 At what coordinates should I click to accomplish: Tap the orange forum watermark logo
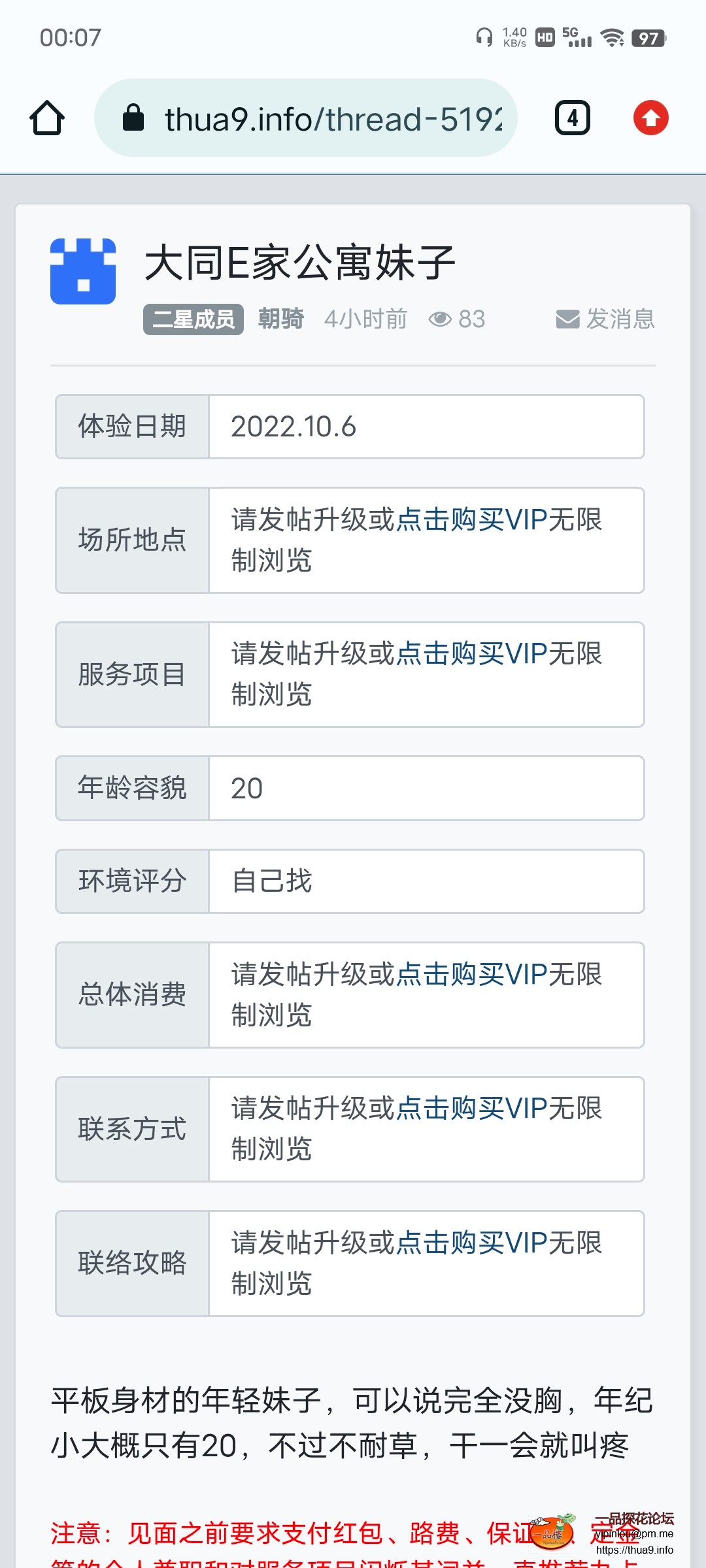pyautogui.click(x=552, y=1532)
